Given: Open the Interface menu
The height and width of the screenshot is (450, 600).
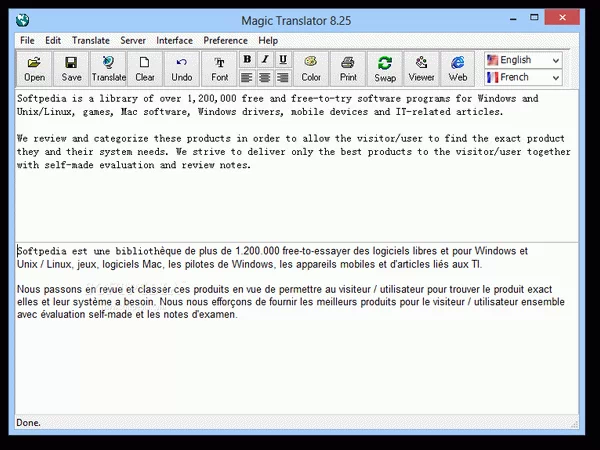Looking at the screenshot, I should point(174,41).
